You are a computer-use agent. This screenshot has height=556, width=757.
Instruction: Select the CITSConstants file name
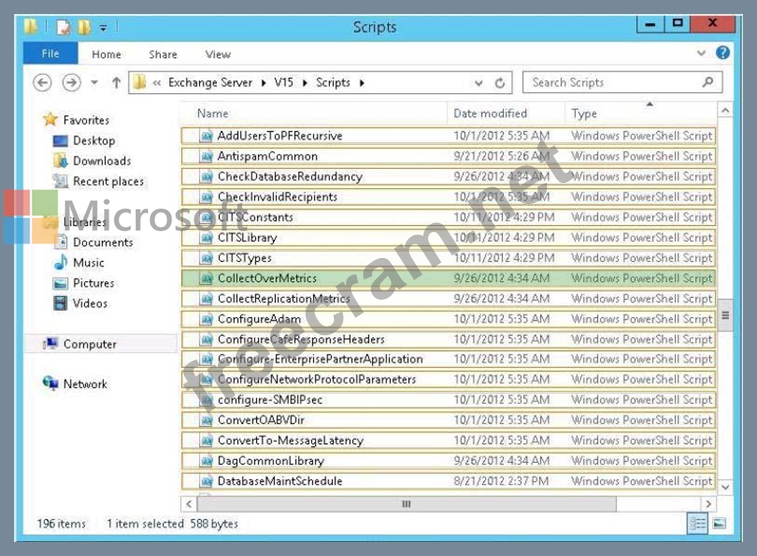[x=255, y=217]
